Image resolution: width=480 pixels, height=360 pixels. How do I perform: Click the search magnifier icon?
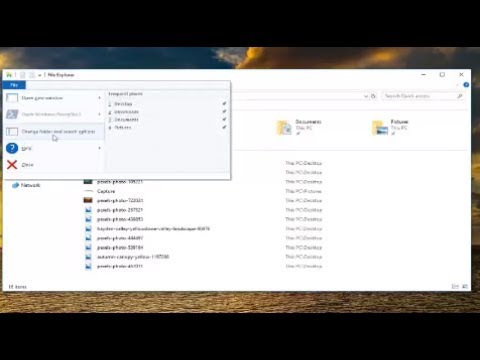click(460, 96)
